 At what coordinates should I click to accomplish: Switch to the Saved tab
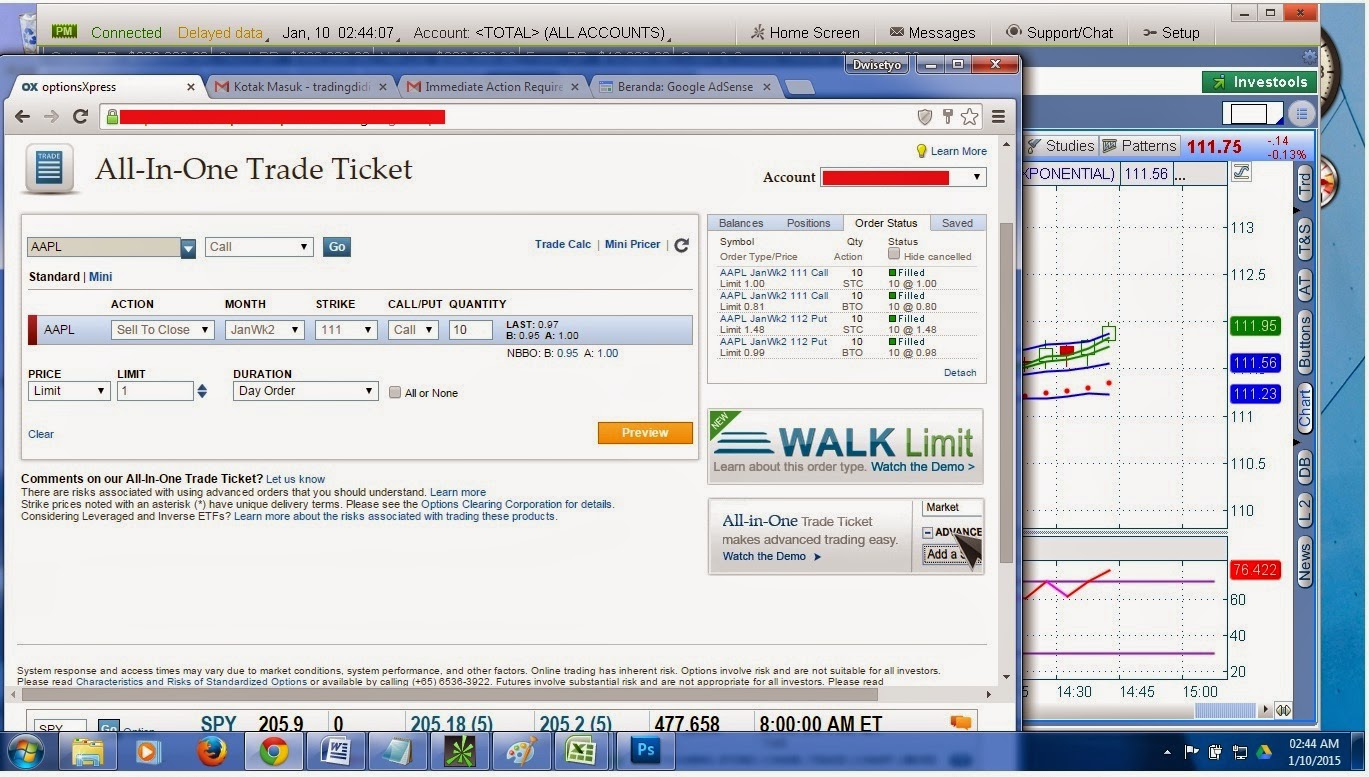(x=957, y=223)
